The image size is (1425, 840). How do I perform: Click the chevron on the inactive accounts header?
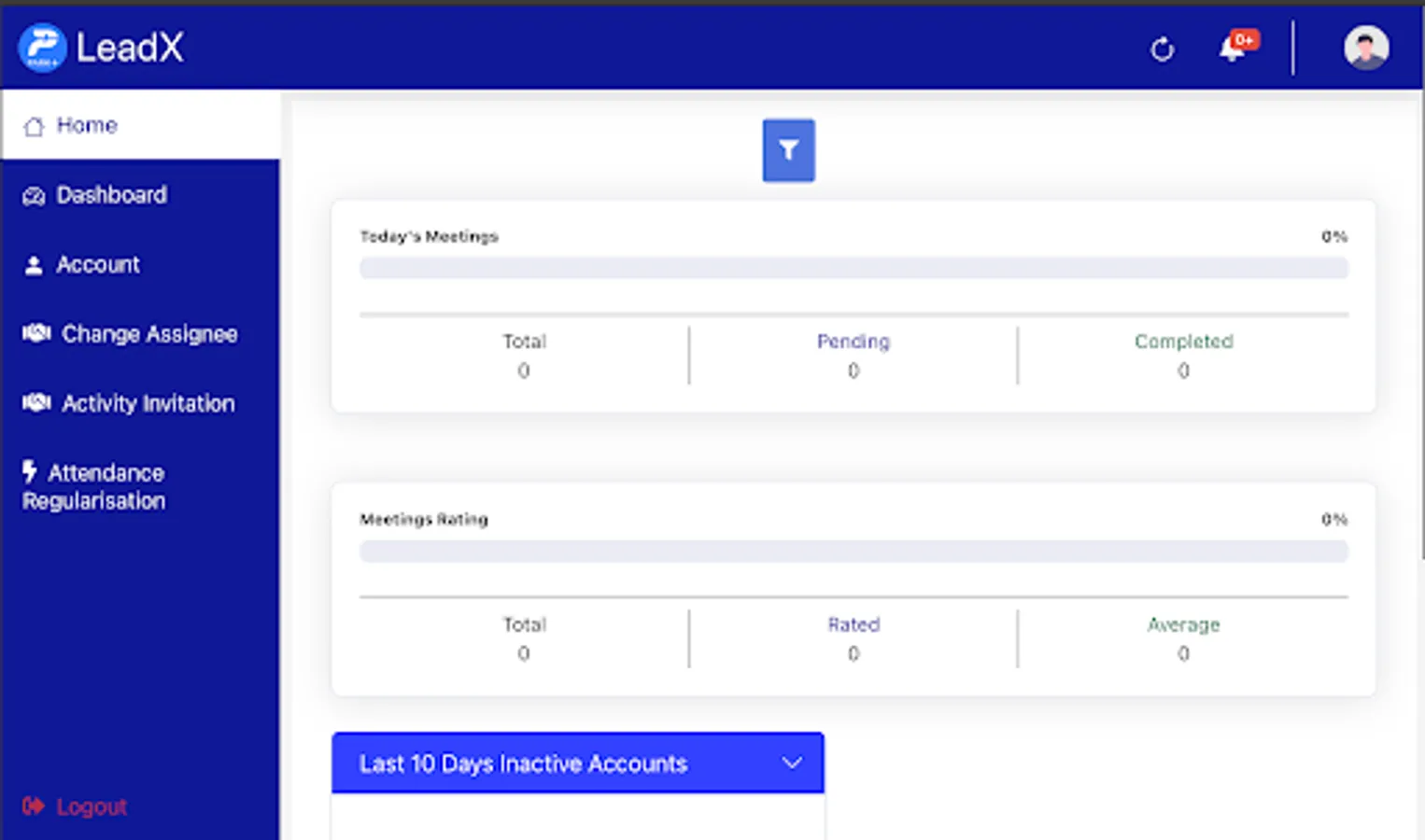791,763
